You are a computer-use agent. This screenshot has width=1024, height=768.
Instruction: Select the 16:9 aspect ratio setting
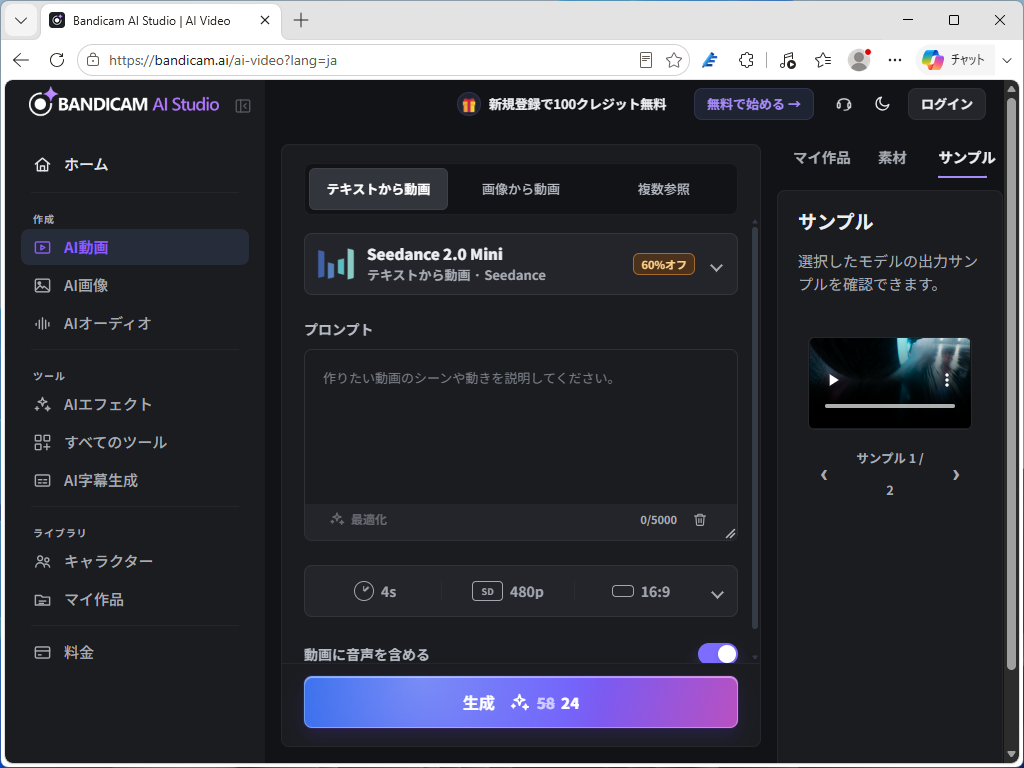[x=641, y=592]
